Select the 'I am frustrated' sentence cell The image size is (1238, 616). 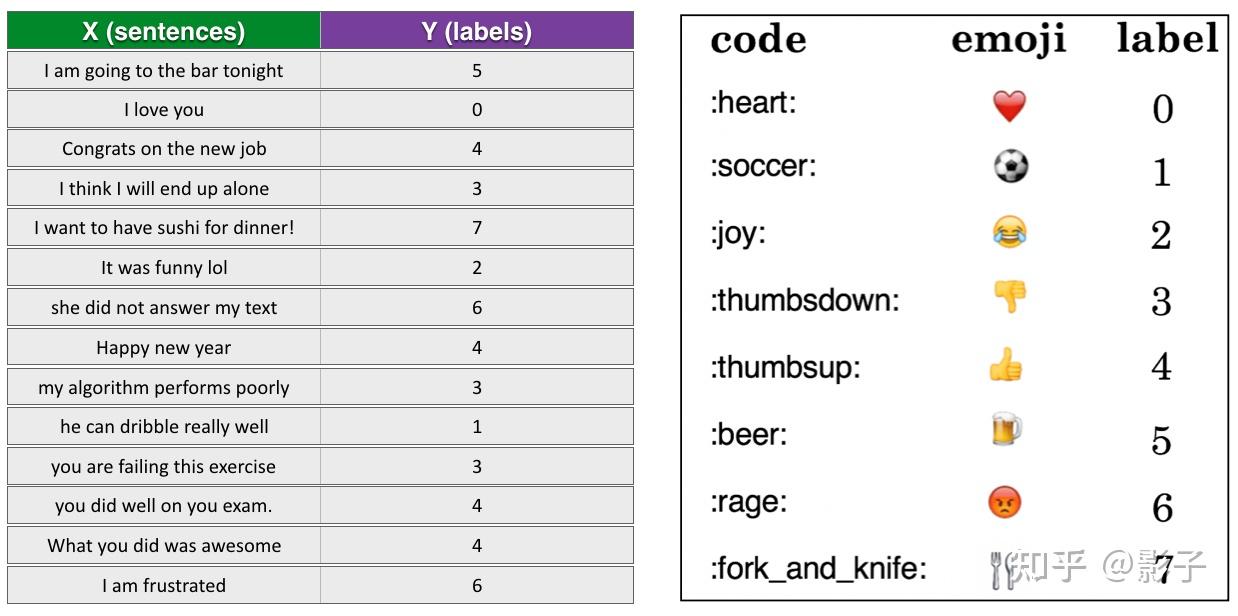[x=164, y=586]
